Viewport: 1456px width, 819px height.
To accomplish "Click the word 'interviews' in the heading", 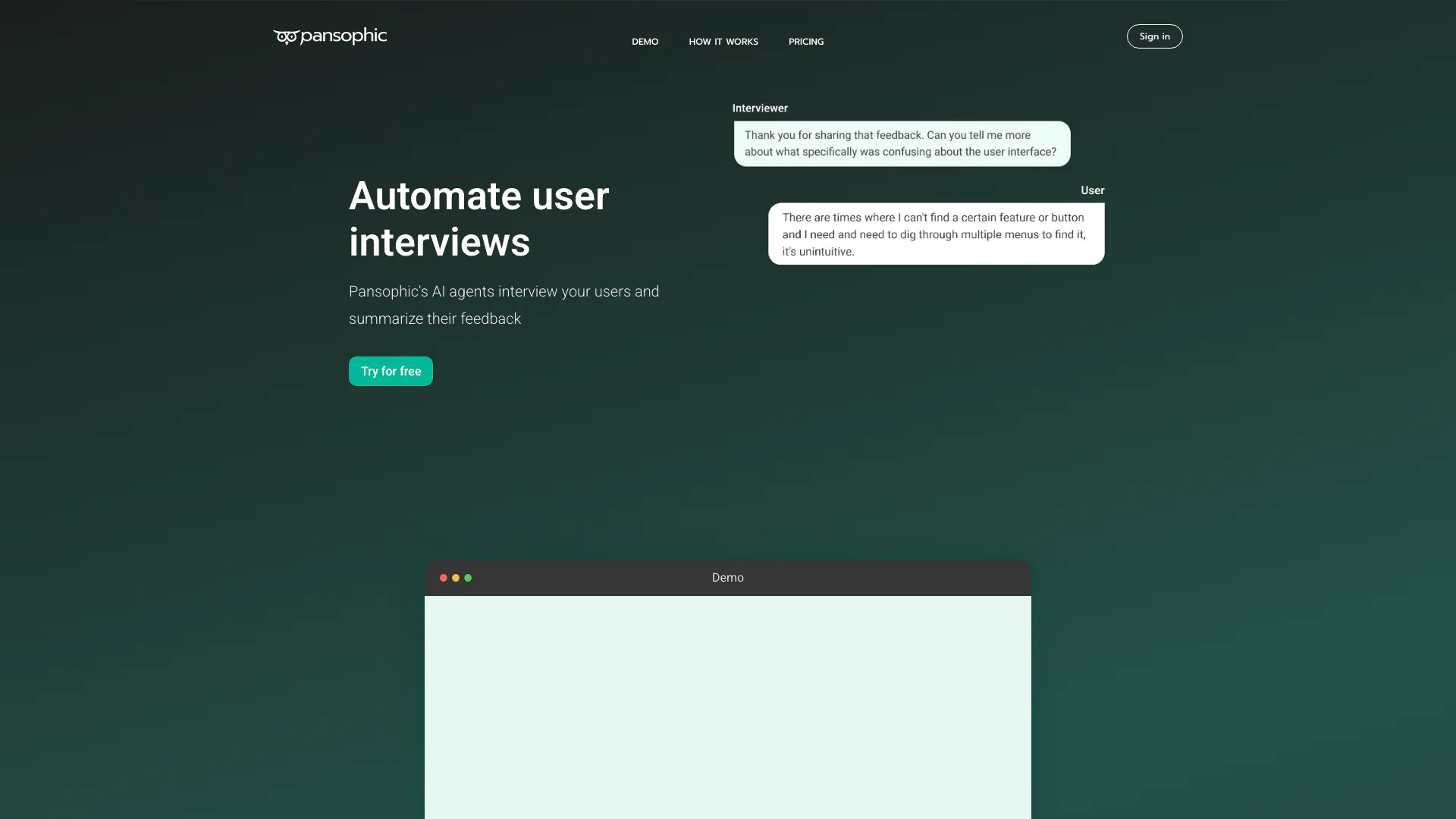I will (x=439, y=243).
